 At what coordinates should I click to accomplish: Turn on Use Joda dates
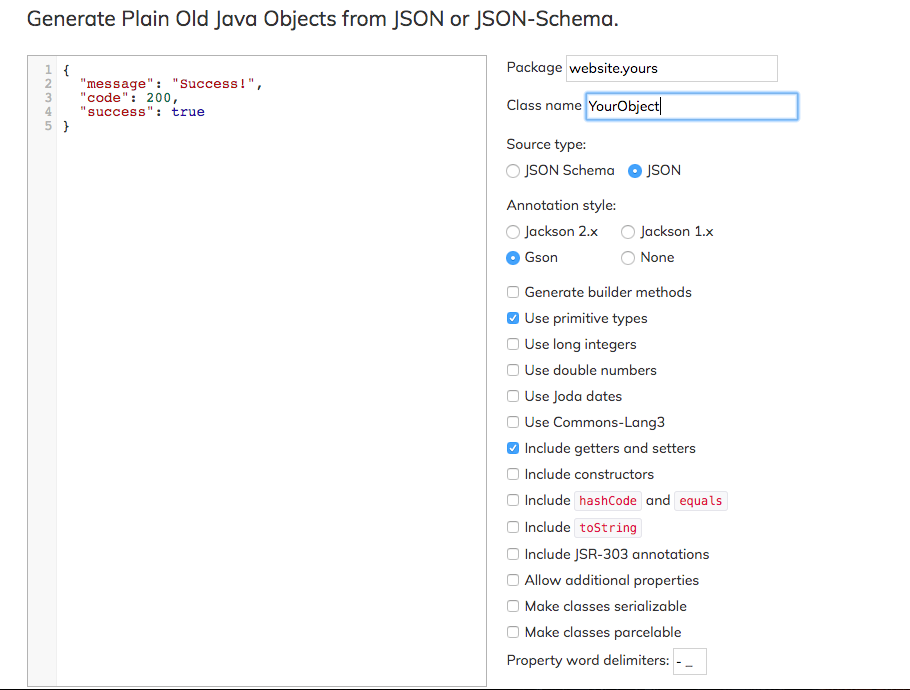click(514, 397)
